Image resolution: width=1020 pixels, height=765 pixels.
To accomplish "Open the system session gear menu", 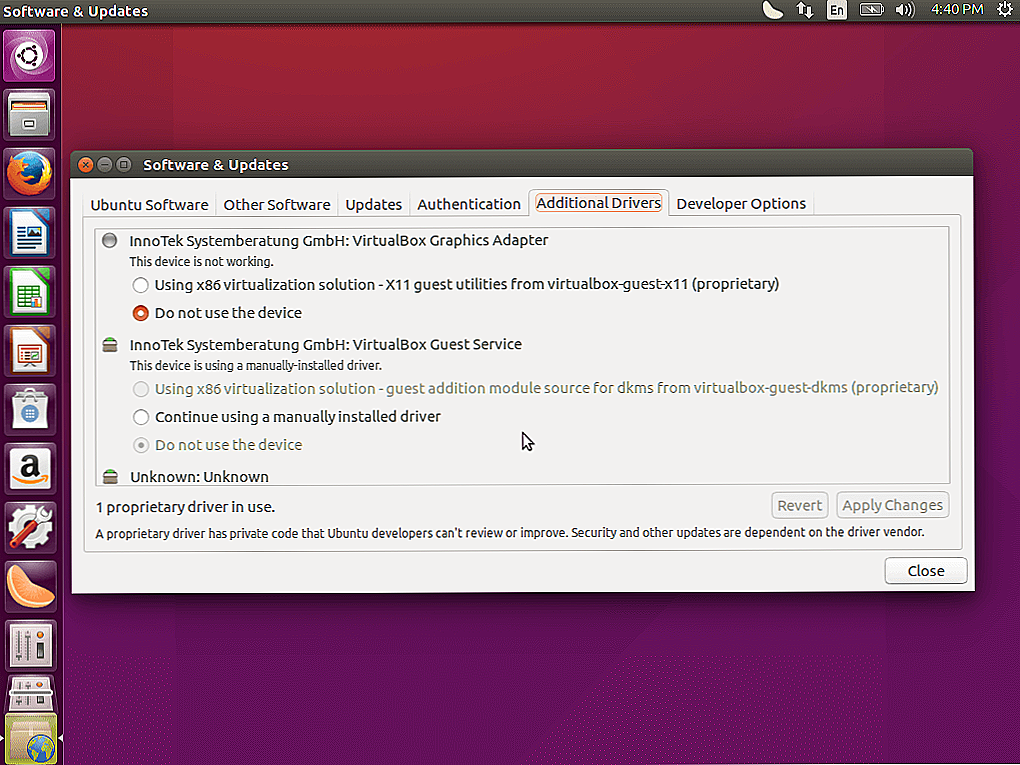I will (1005, 10).
